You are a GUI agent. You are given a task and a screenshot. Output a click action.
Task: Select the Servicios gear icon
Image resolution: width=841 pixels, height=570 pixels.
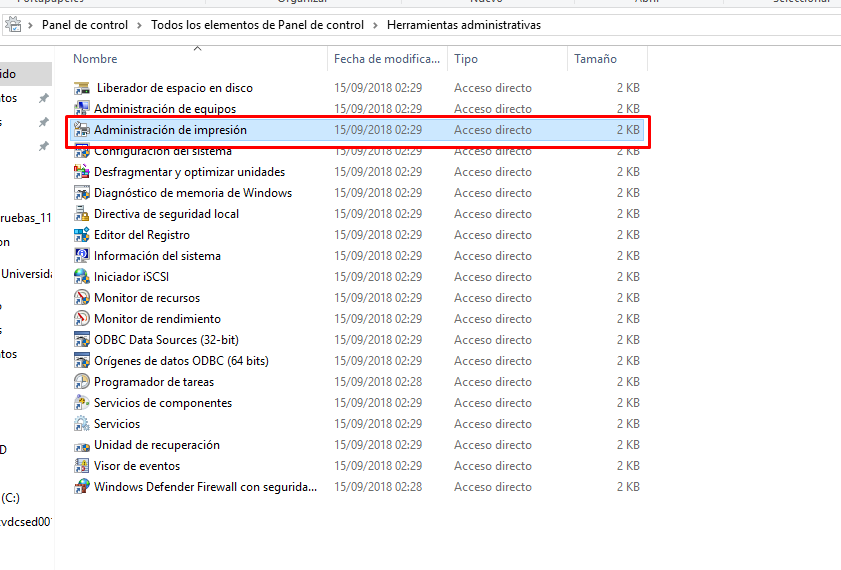coord(82,424)
